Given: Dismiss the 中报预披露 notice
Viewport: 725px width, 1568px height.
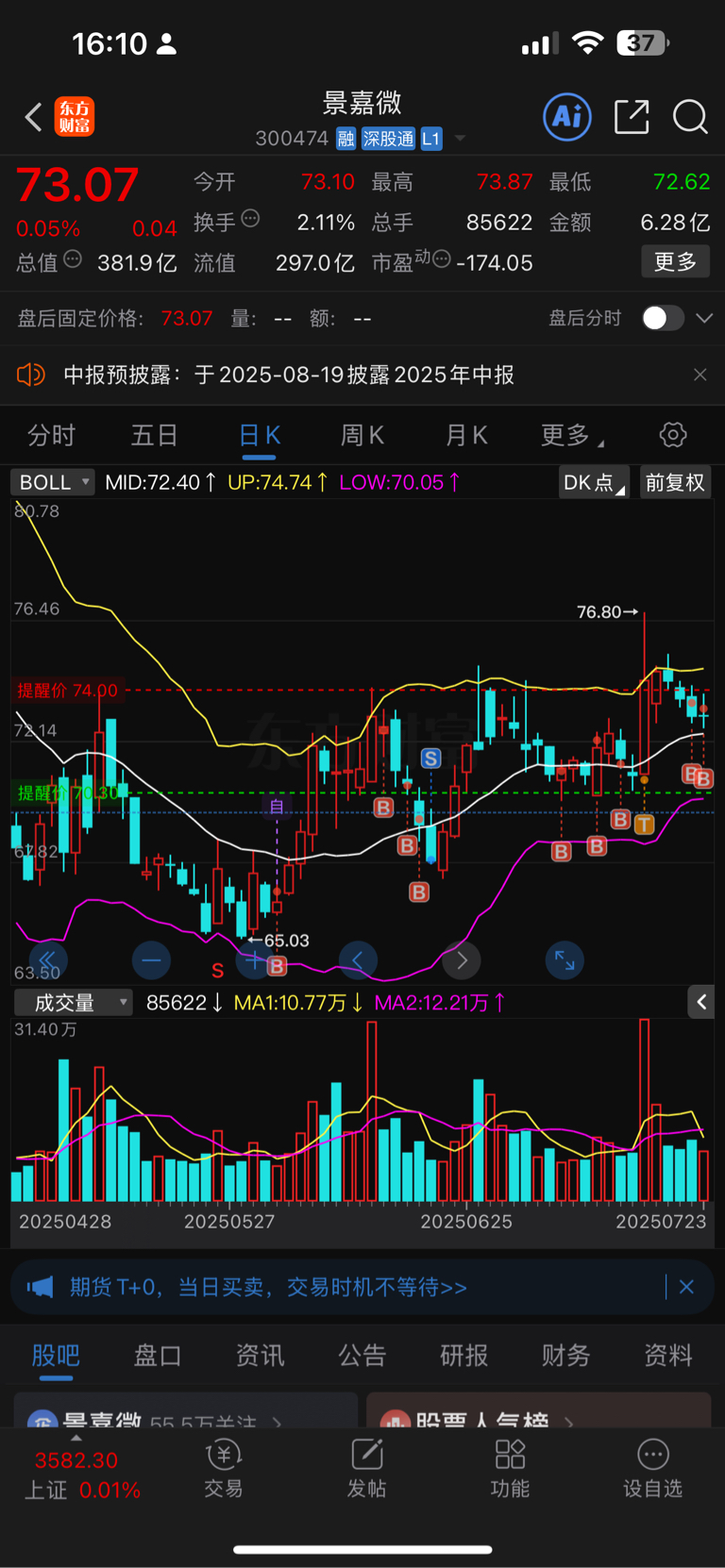Looking at the screenshot, I should [x=700, y=375].
